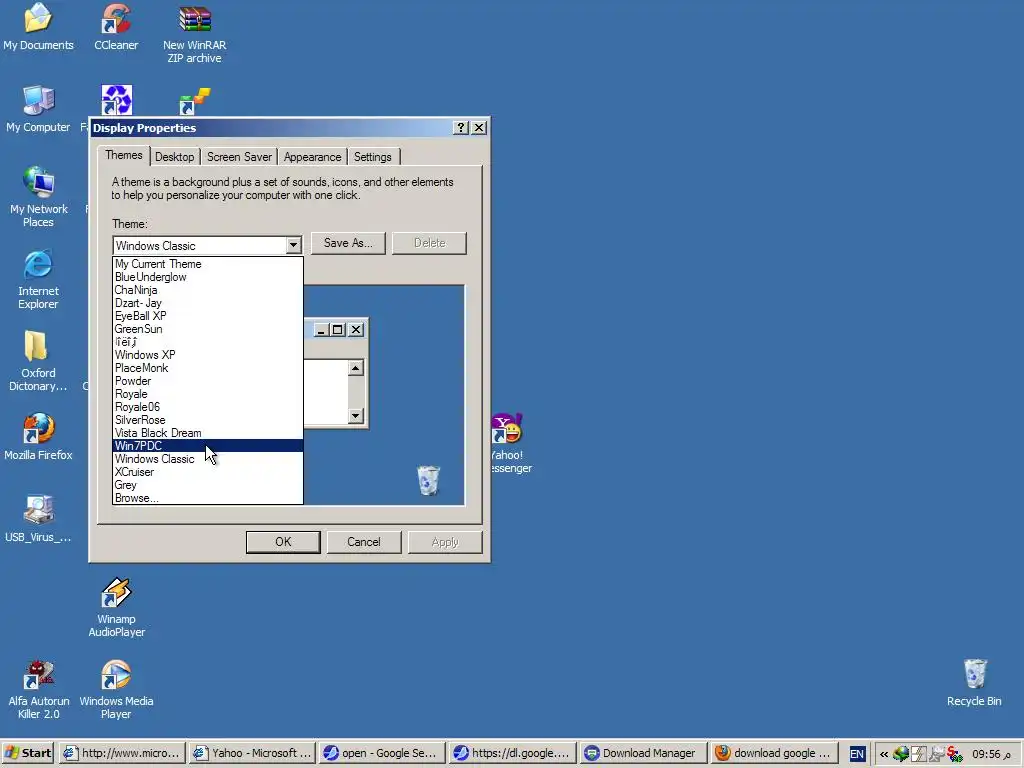Pick EyeBall XP in theme list

pyautogui.click(x=208, y=316)
